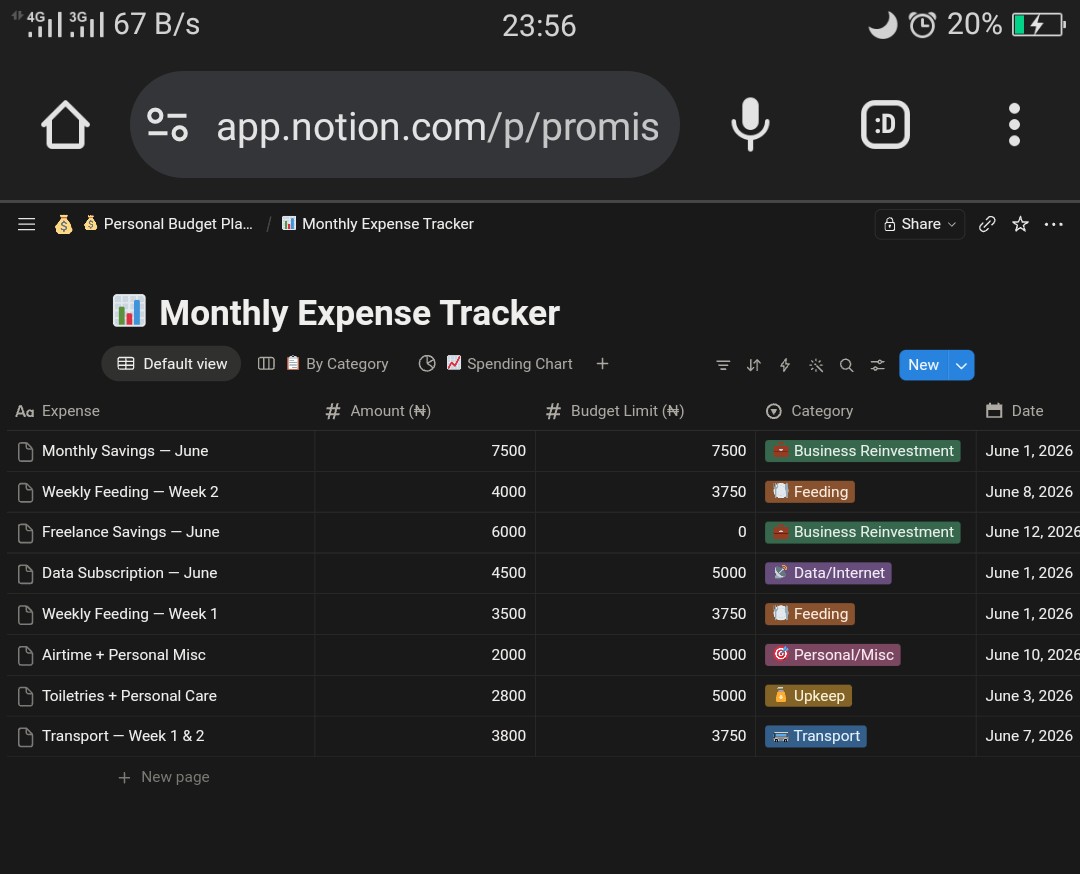
Task: Click the Monthly Expense Tracker page icon
Action: coord(129,311)
